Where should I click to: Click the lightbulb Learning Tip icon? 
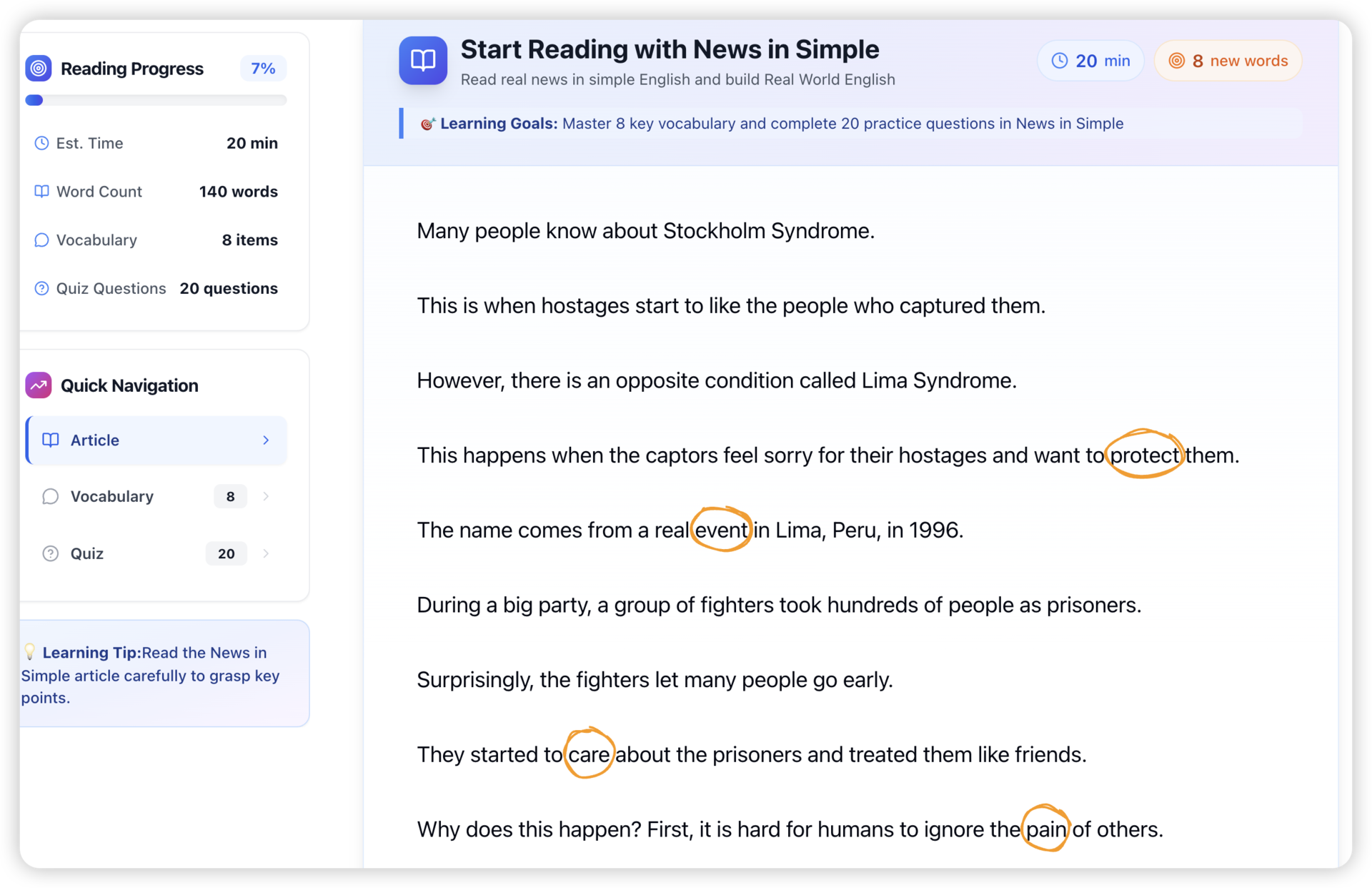[x=30, y=651]
